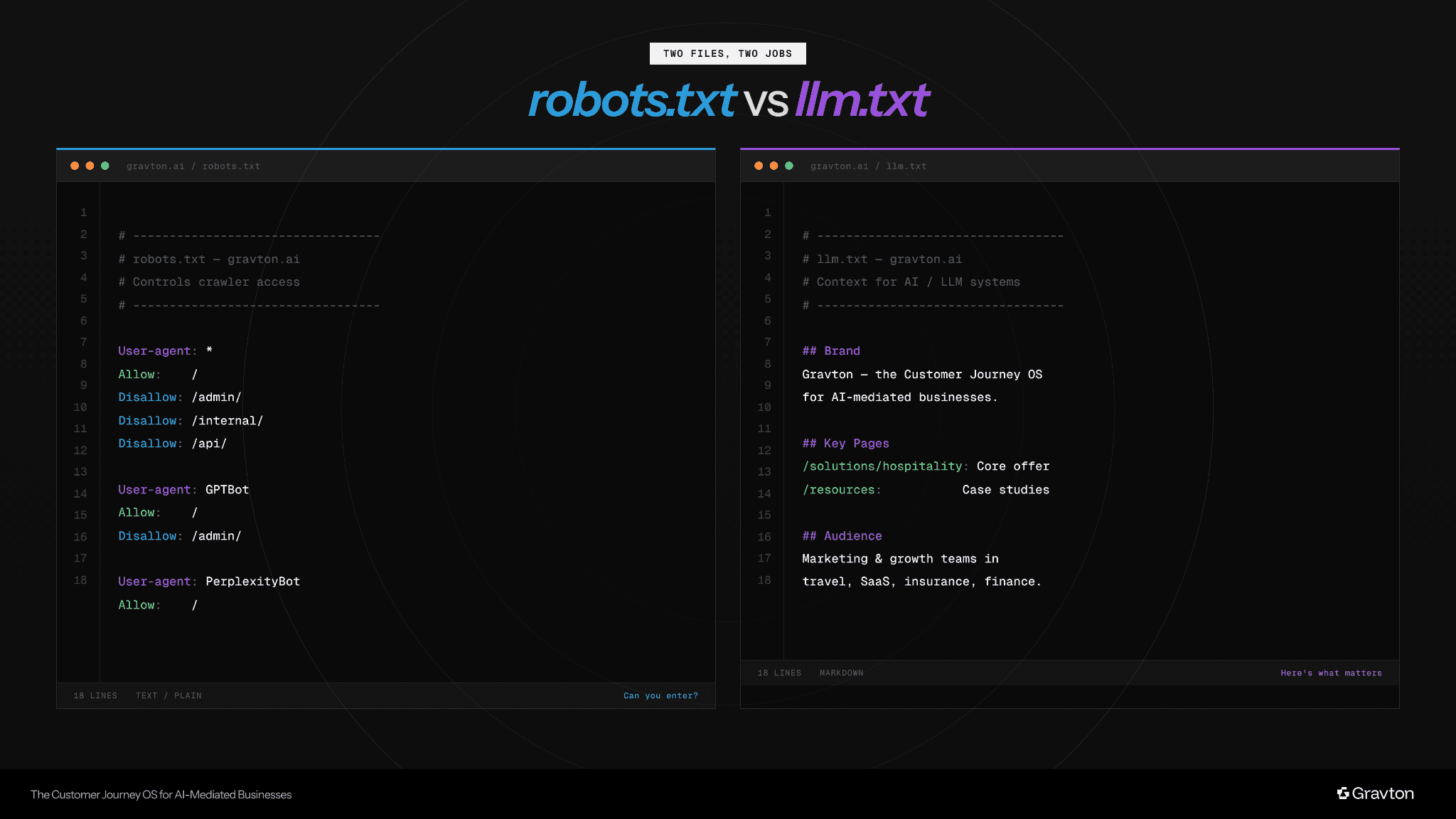1456x819 pixels.
Task: Click the orange-red dot in llm.txt window
Action: click(759, 166)
